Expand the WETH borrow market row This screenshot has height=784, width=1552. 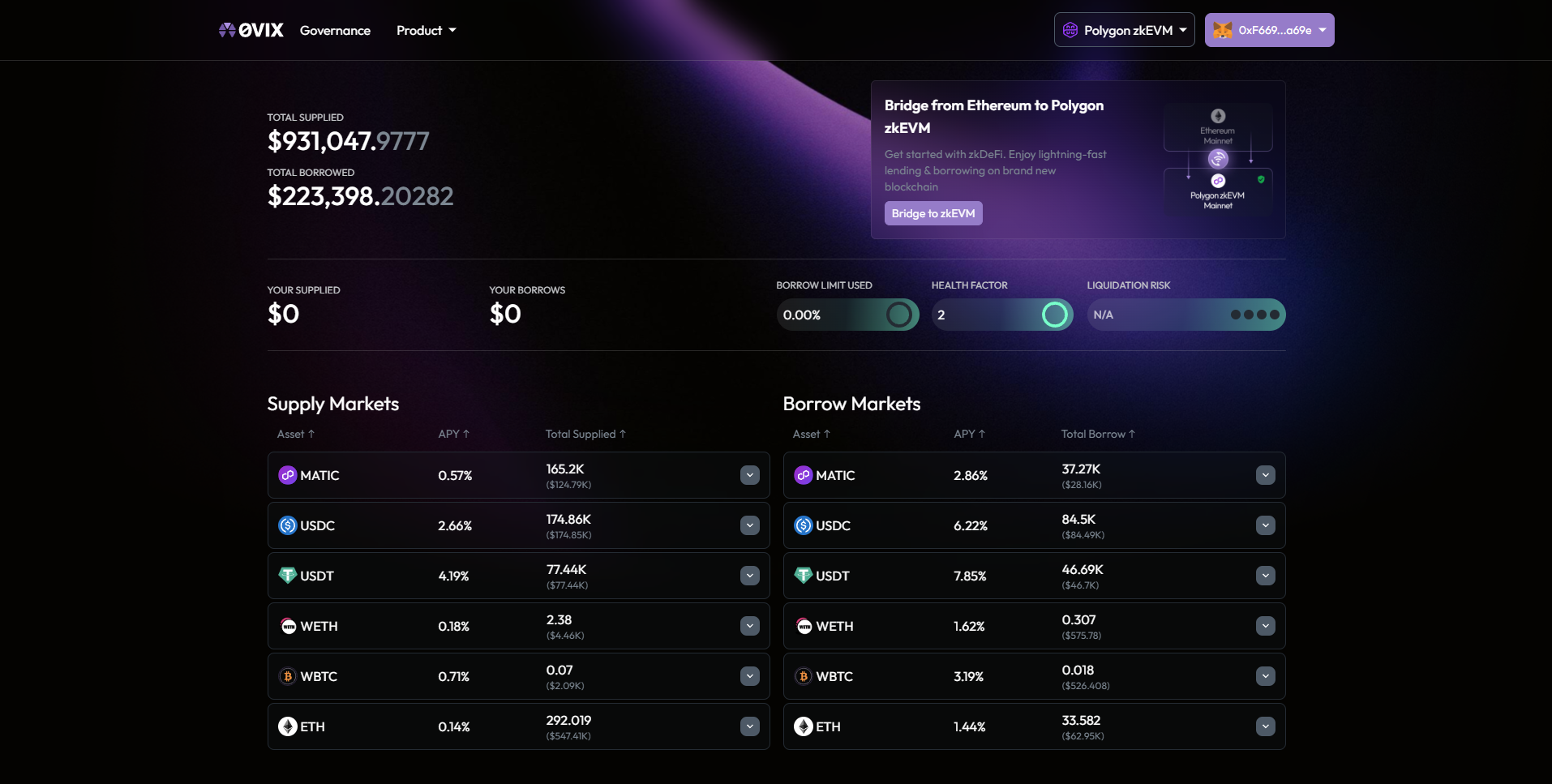point(1266,626)
